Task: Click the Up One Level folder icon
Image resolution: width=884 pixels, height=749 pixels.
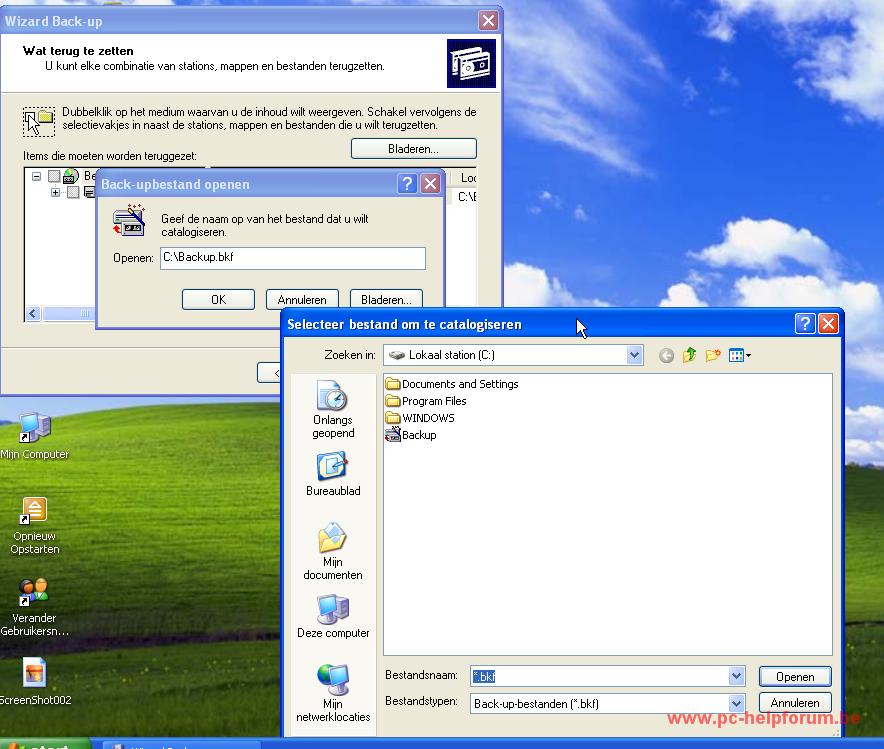Action: (688, 355)
